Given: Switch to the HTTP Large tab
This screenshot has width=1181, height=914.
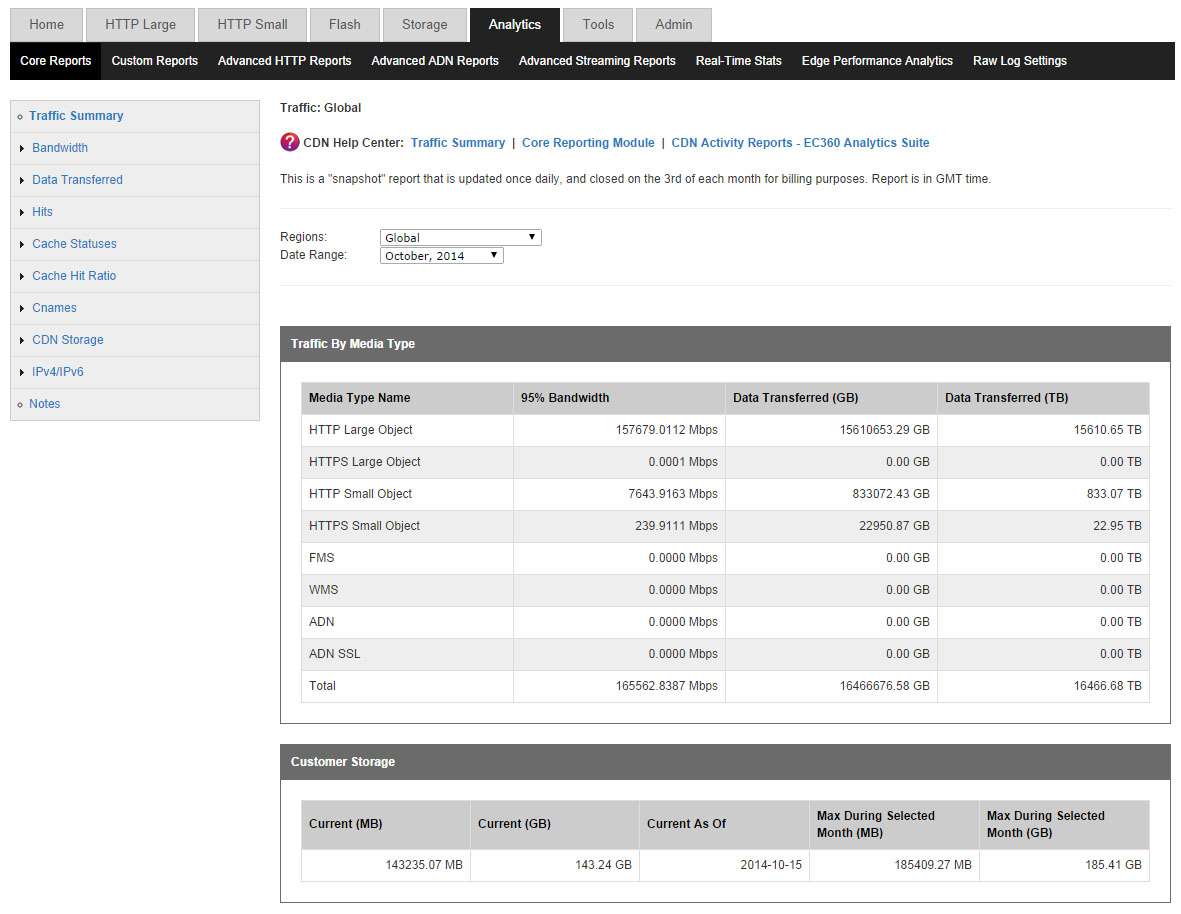Looking at the screenshot, I should tap(140, 25).
